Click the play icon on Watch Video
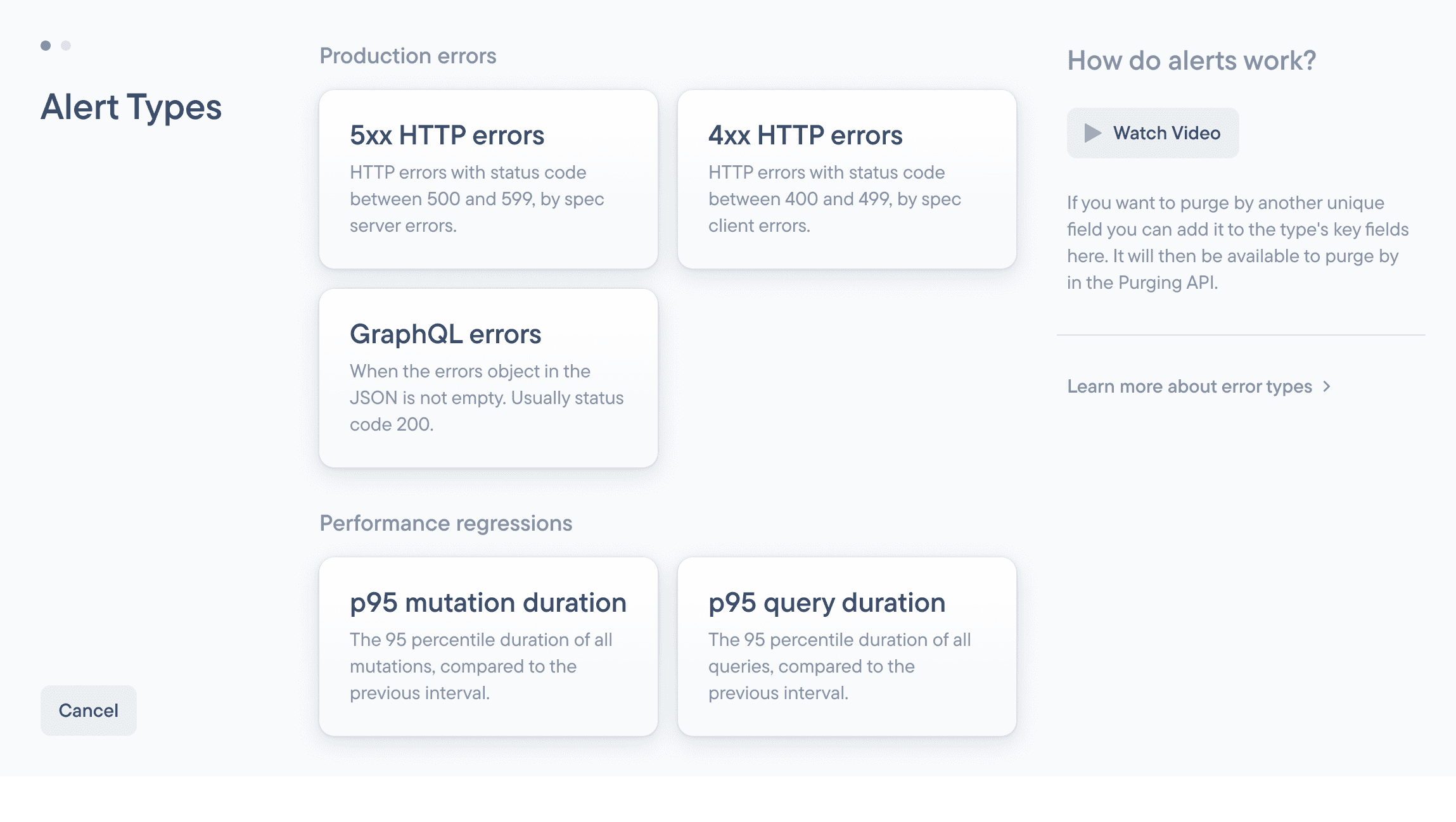The height and width of the screenshot is (822, 1456). point(1092,132)
